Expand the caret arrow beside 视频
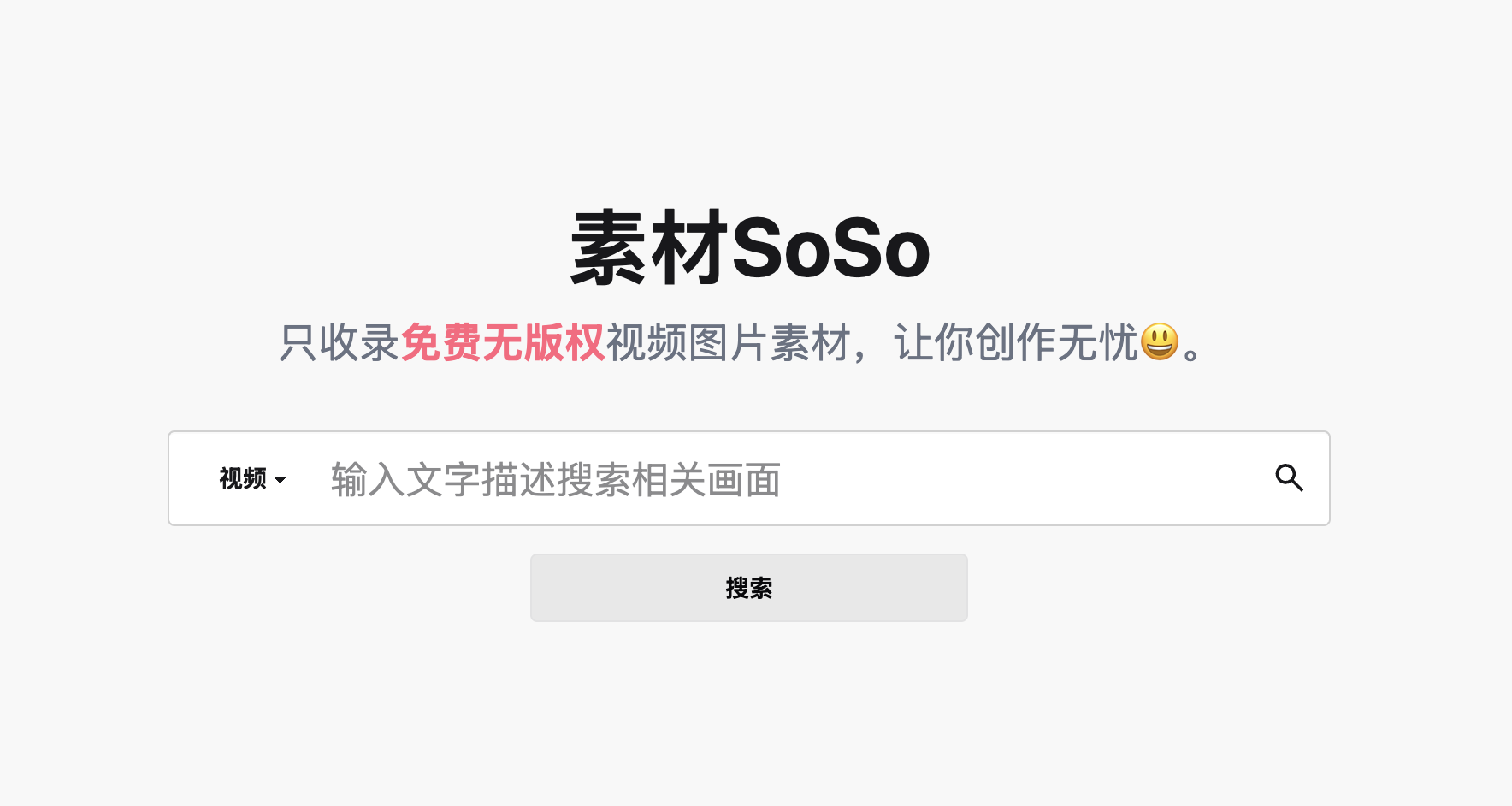Image resolution: width=1512 pixels, height=806 pixels. click(x=280, y=480)
